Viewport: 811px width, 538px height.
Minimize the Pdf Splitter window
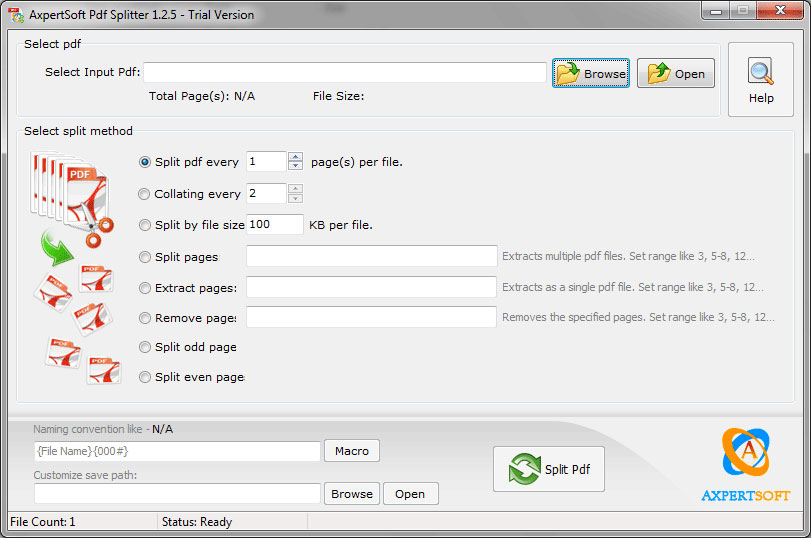[x=716, y=11]
